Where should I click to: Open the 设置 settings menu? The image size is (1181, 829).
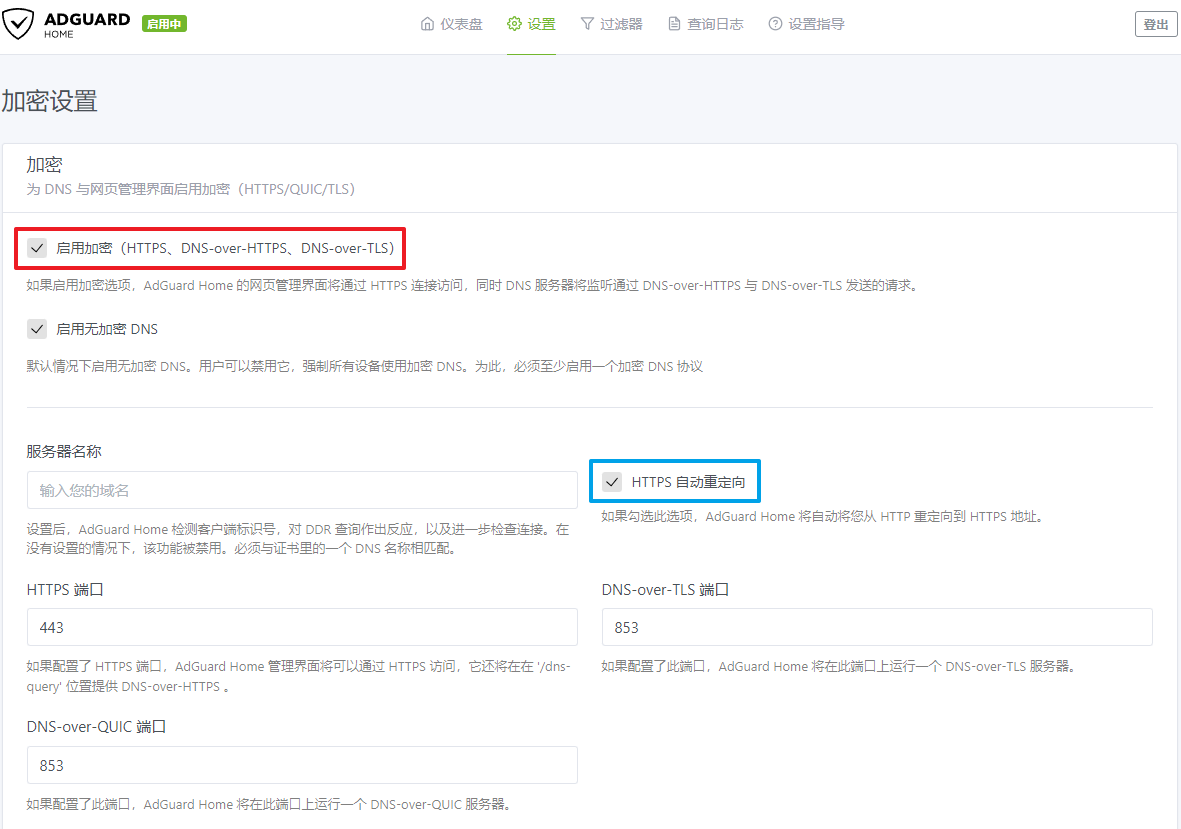click(531, 24)
